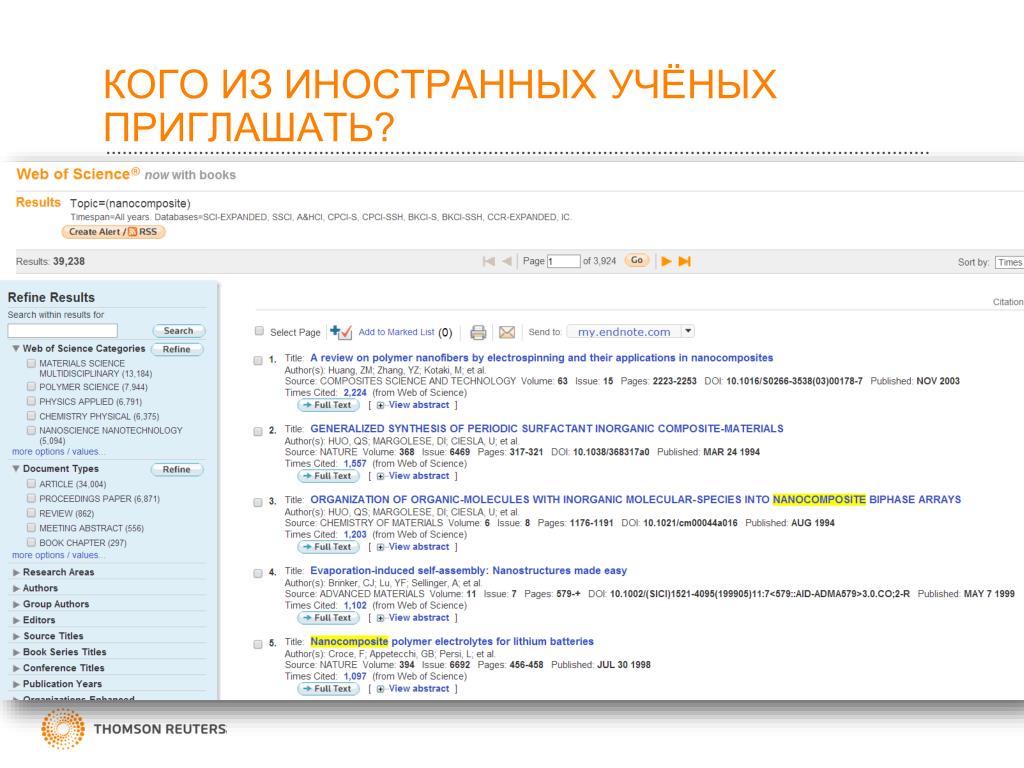Click Refine button for Document Types
Viewport: 1024px width, 768px height.
click(x=177, y=470)
